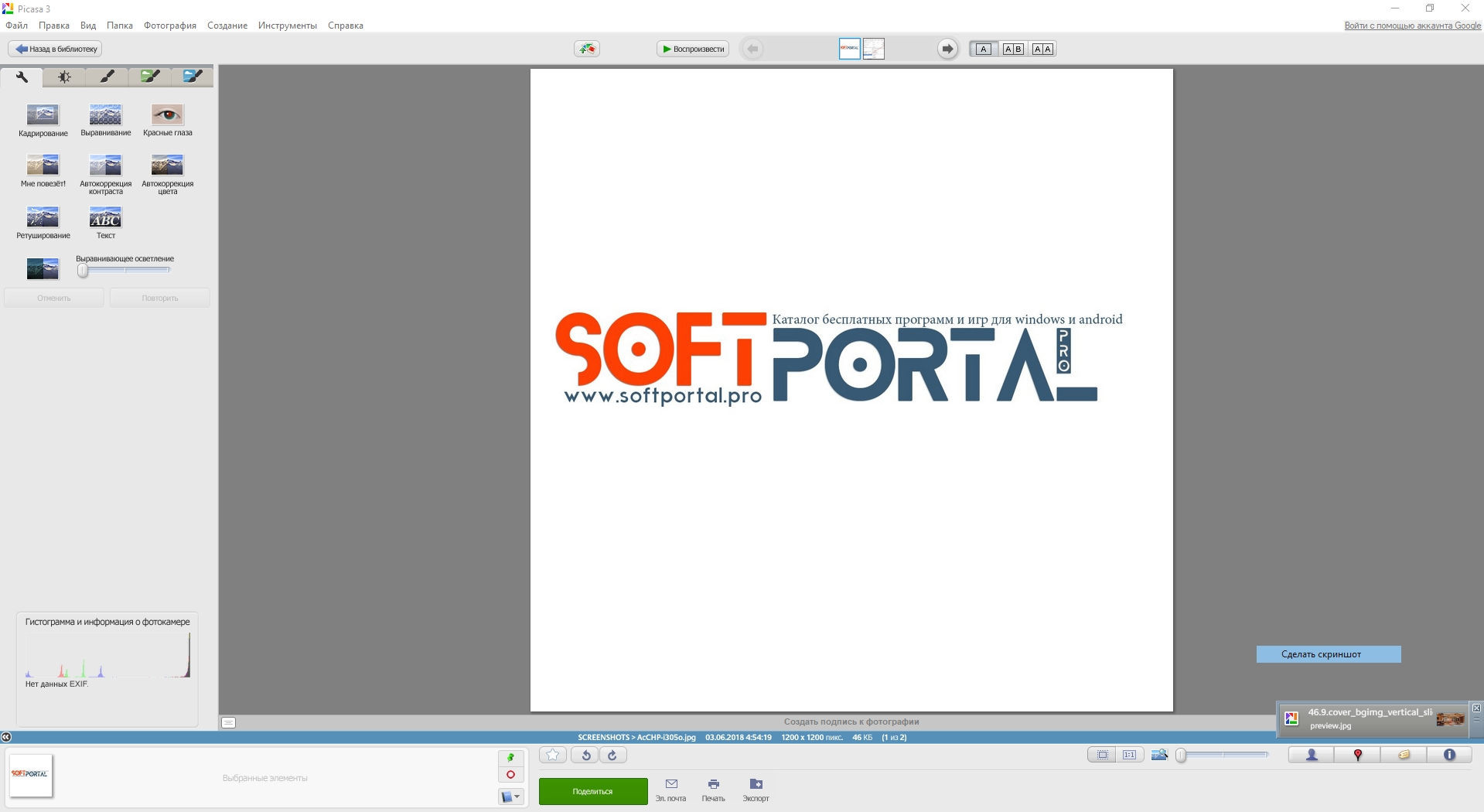Click the Сделать скриншот button

click(1329, 654)
